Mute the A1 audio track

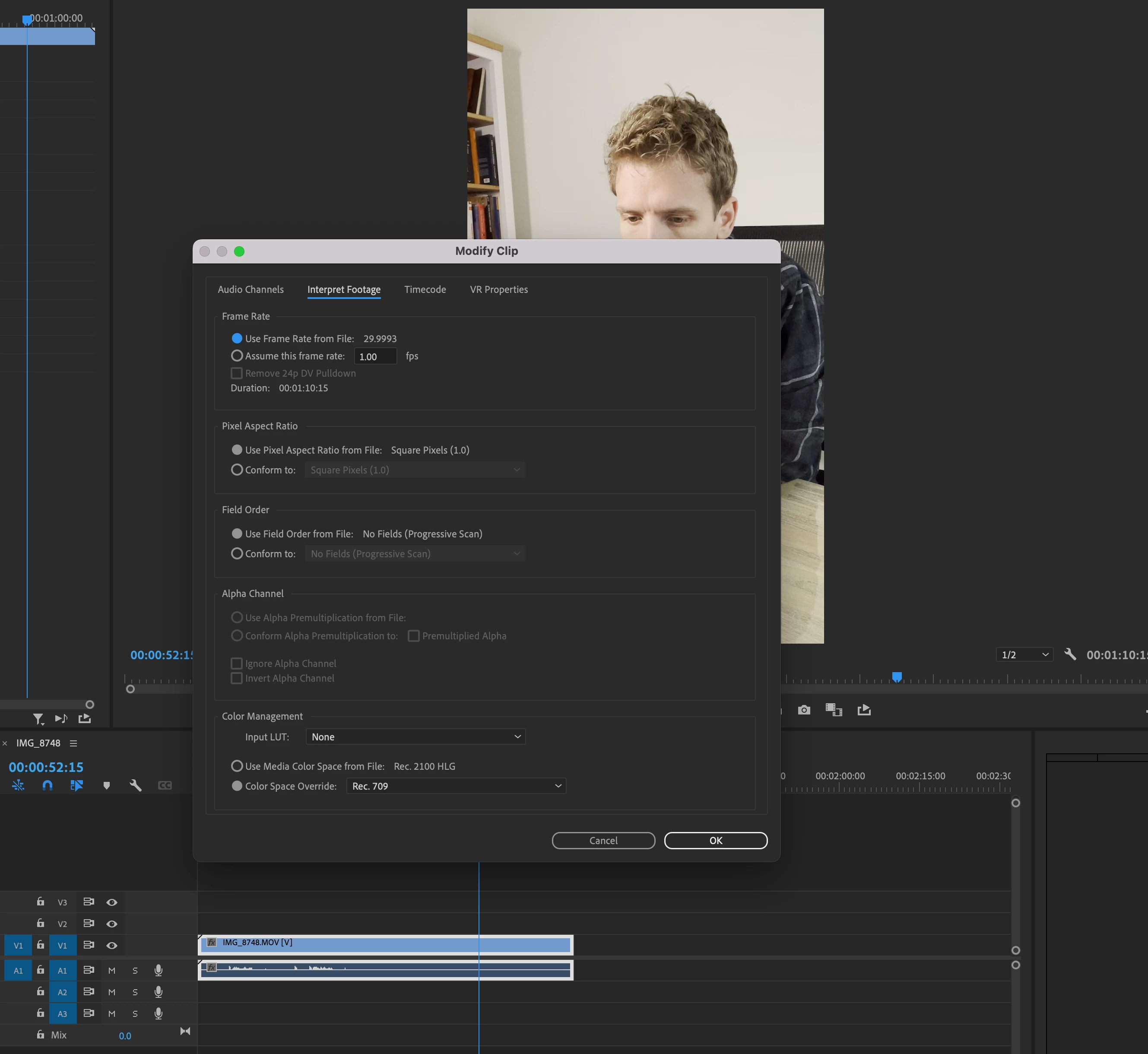[x=112, y=970]
